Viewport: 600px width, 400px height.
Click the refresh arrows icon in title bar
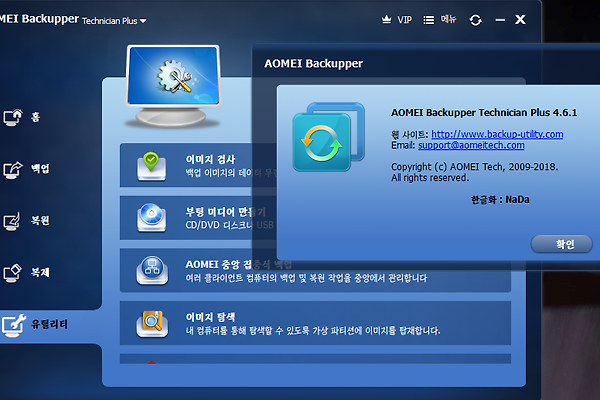(475, 20)
